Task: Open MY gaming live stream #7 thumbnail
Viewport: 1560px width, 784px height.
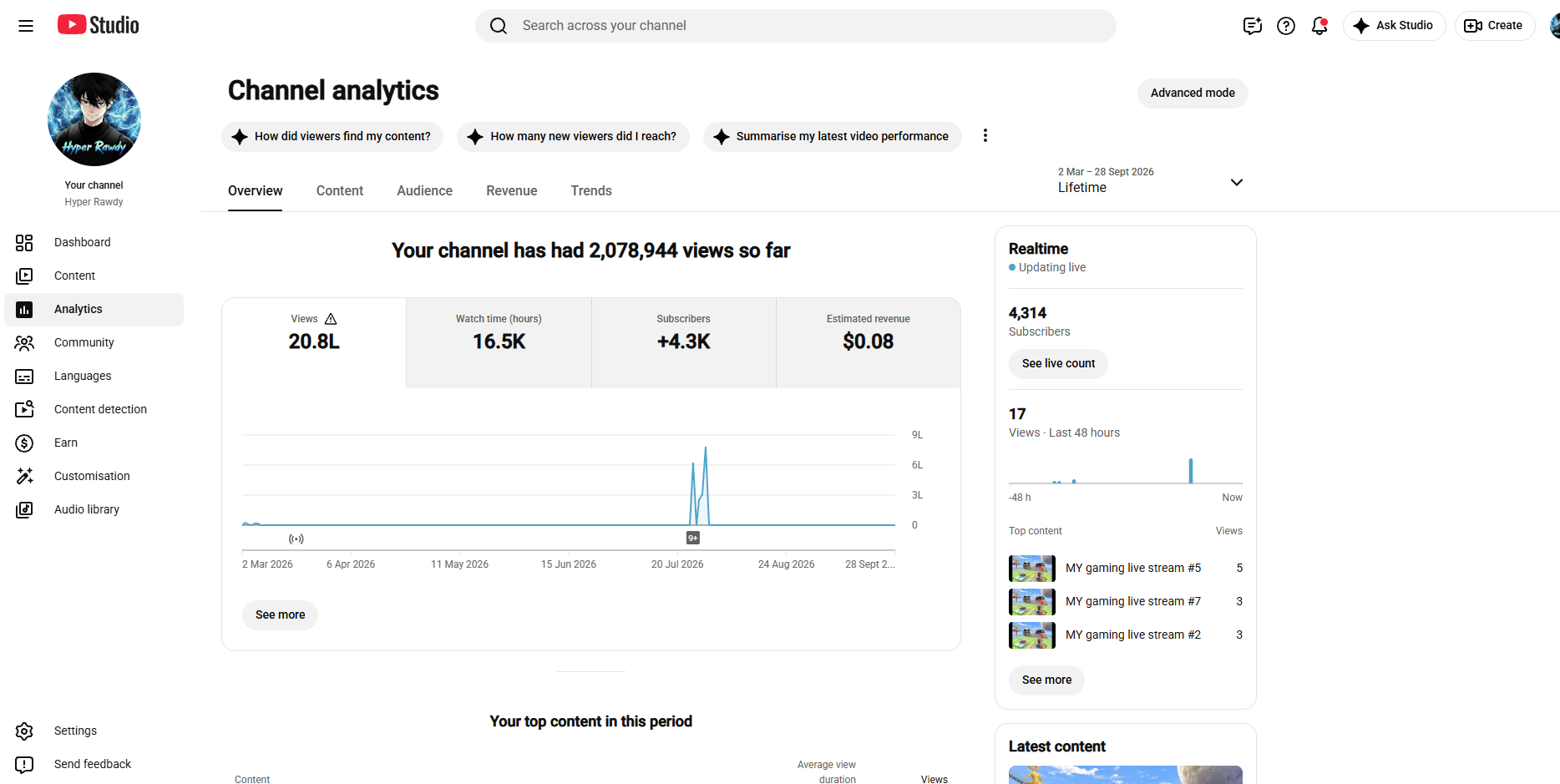Action: pos(1032,602)
